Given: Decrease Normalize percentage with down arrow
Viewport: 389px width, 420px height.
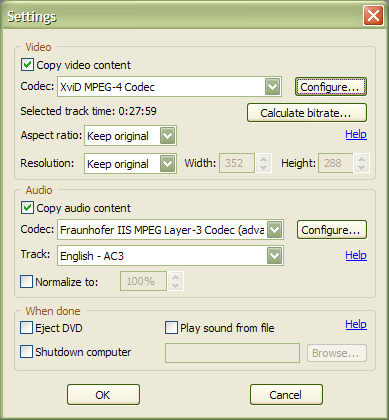Looking at the screenshot, I should (176, 286).
